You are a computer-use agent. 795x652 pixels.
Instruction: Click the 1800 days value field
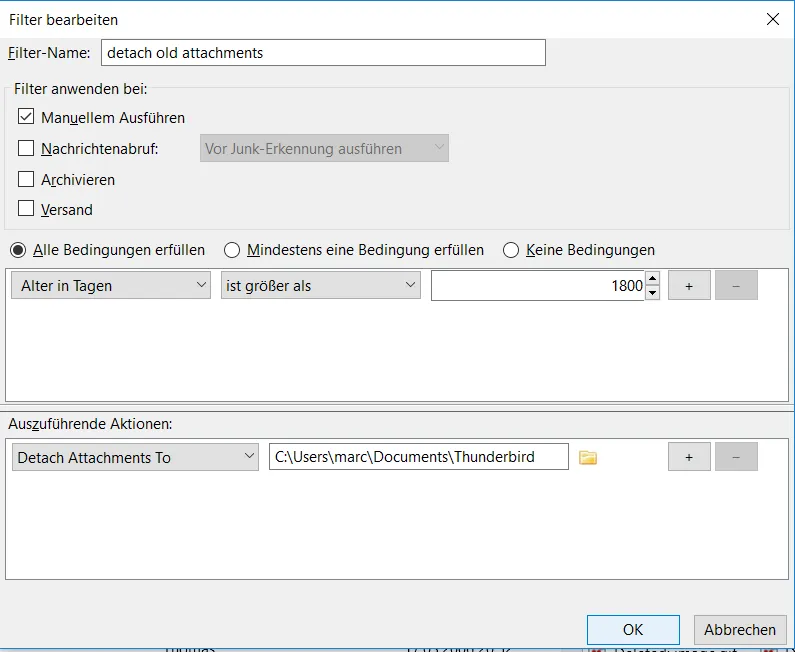click(538, 285)
